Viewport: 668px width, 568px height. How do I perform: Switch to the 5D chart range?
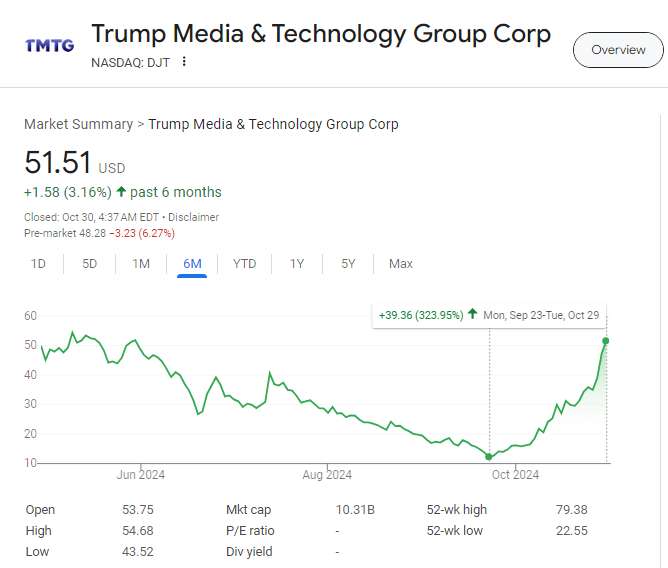[90, 264]
